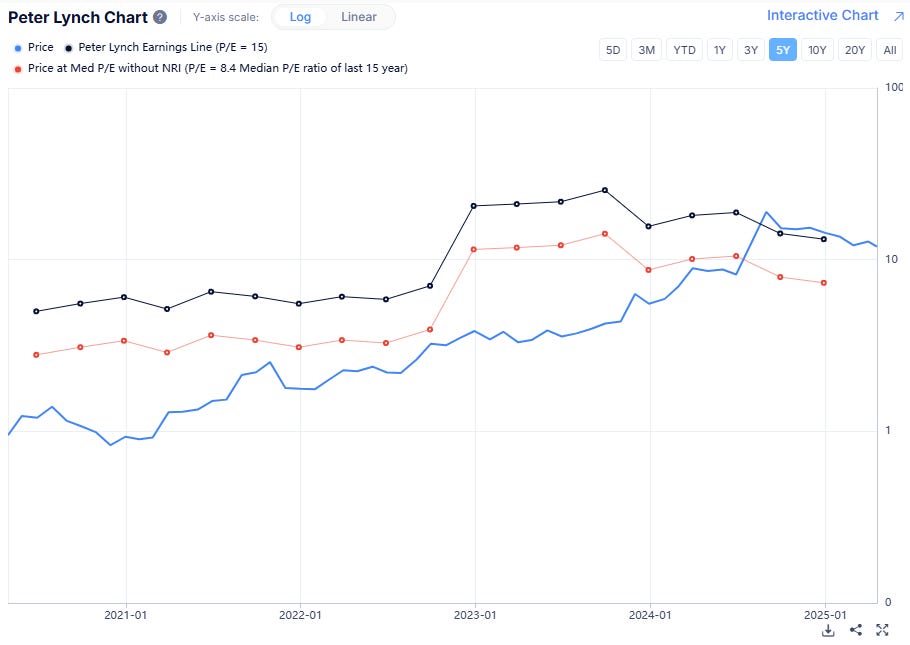910x645 pixels.
Task: Select the All time range
Action: [x=890, y=50]
